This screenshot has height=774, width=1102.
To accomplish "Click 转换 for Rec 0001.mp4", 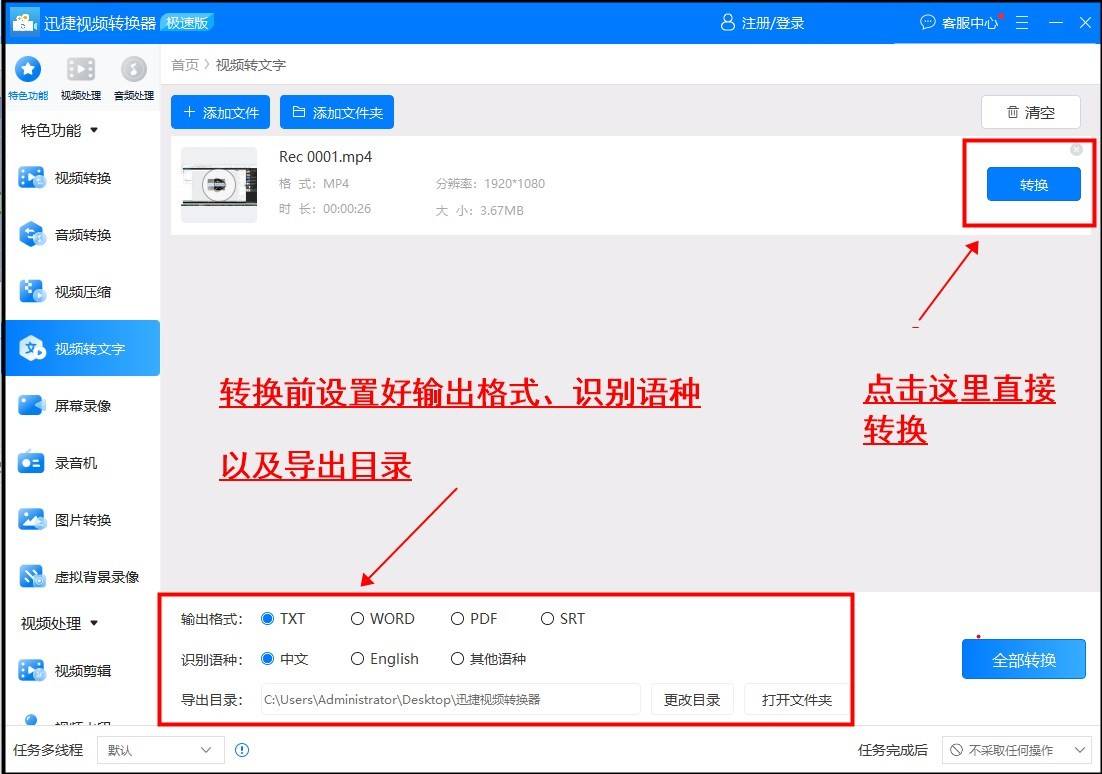I will click(x=1033, y=184).
